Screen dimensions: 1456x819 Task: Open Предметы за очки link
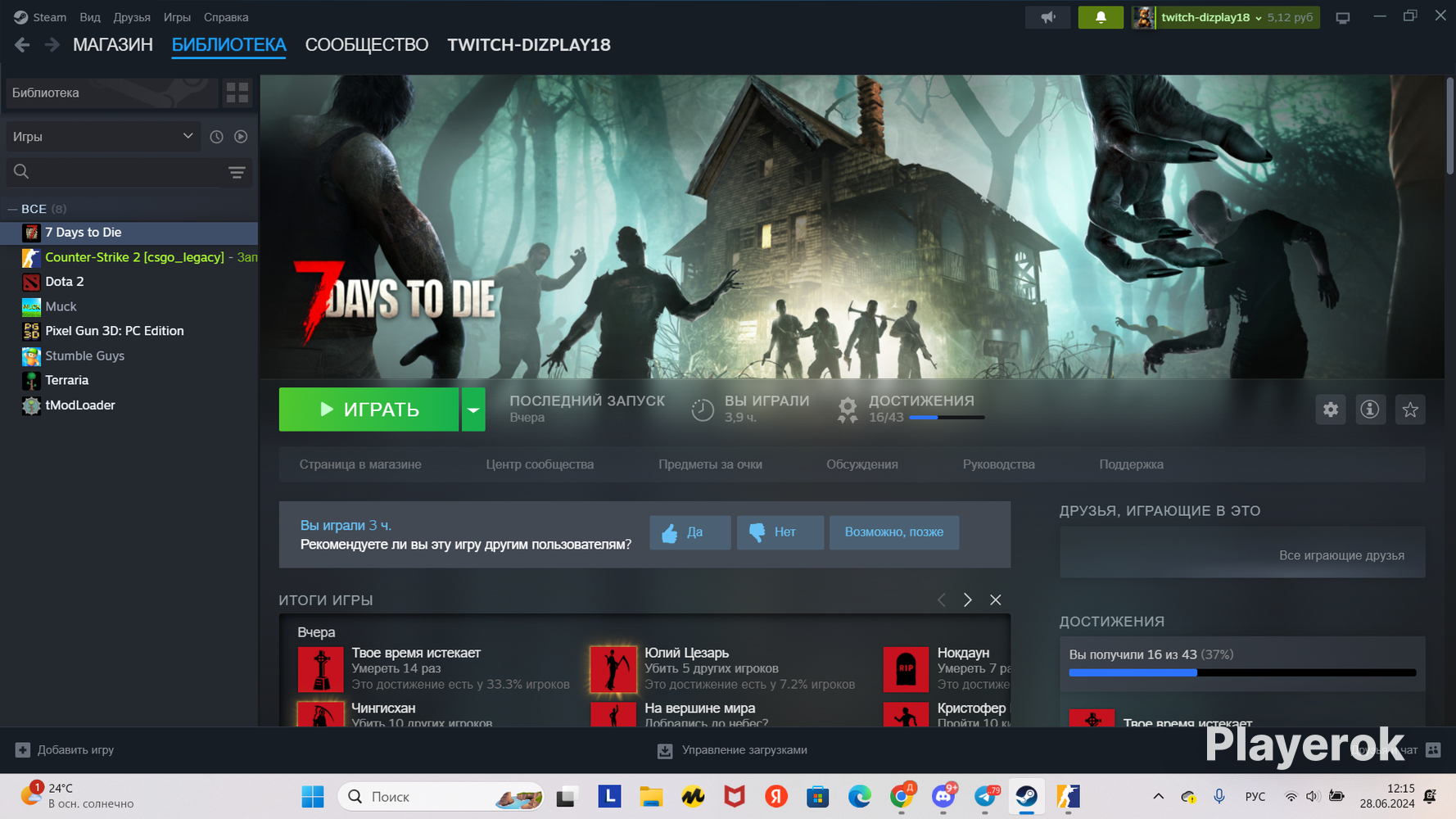[x=710, y=464]
